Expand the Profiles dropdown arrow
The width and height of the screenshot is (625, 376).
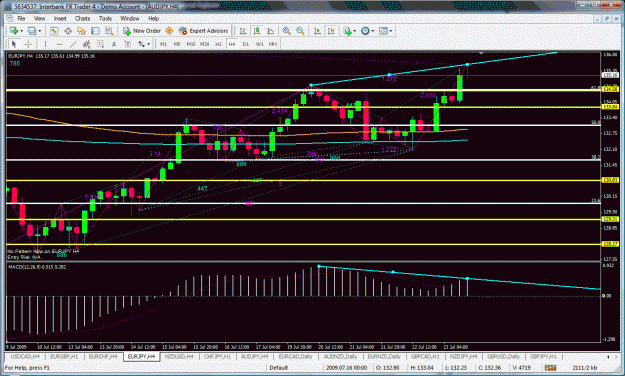tap(39, 31)
